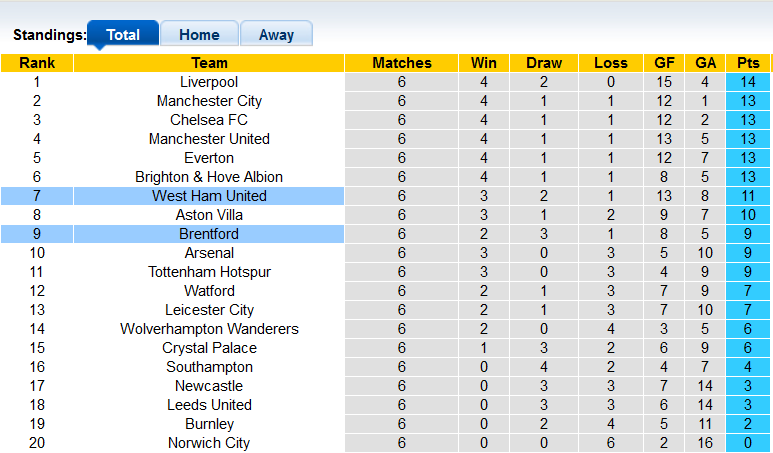Click the Pts column header
This screenshot has height=453, width=773.
[x=748, y=63]
